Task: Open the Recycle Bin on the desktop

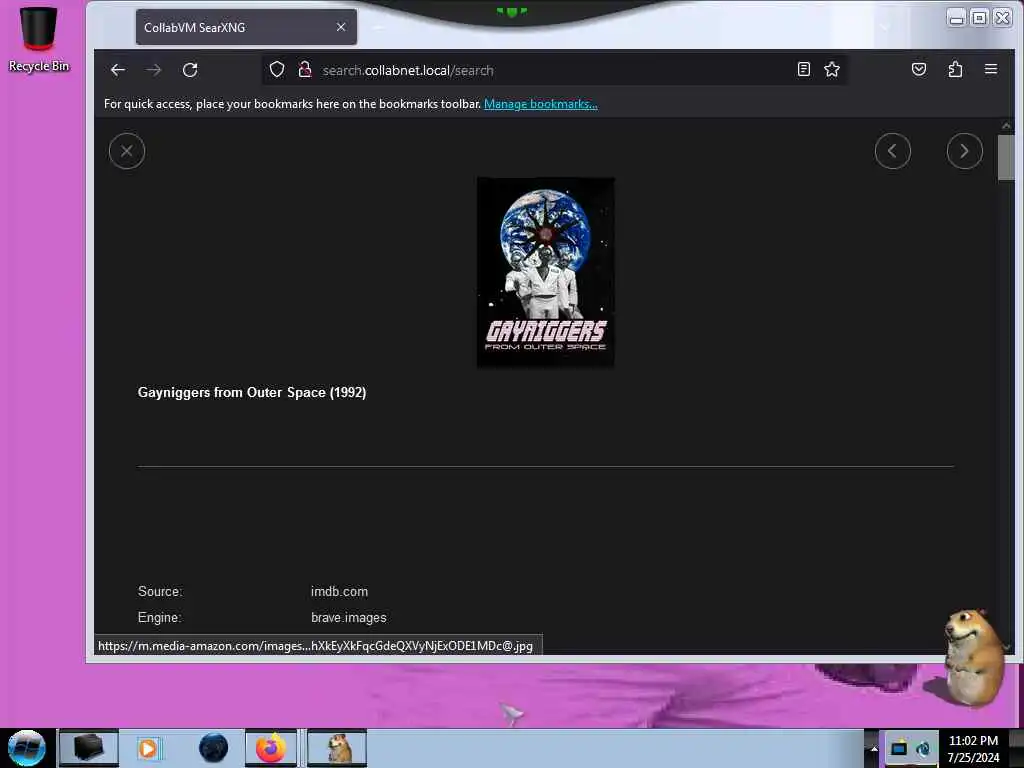Action: tap(39, 39)
